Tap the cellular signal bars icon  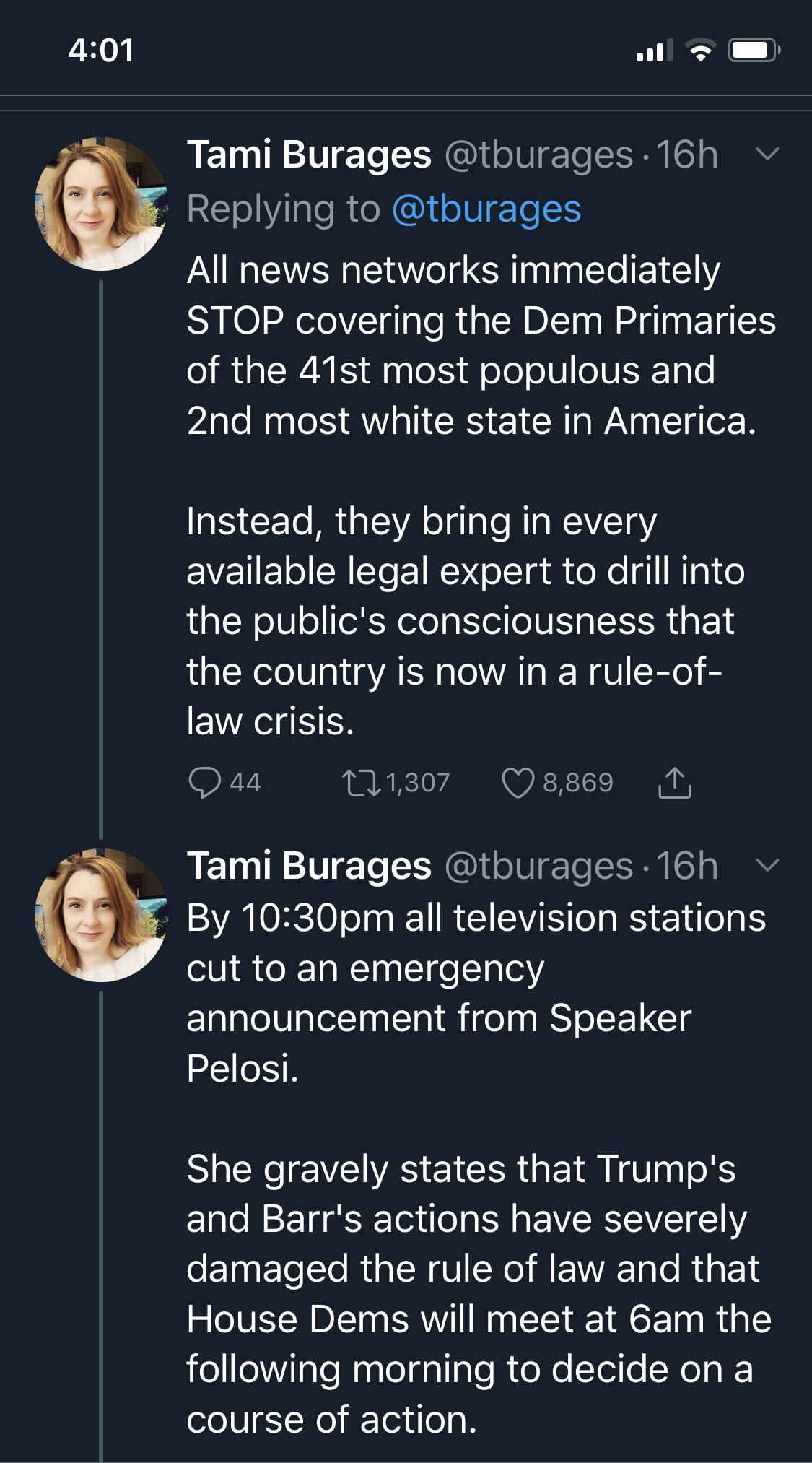[x=654, y=51]
